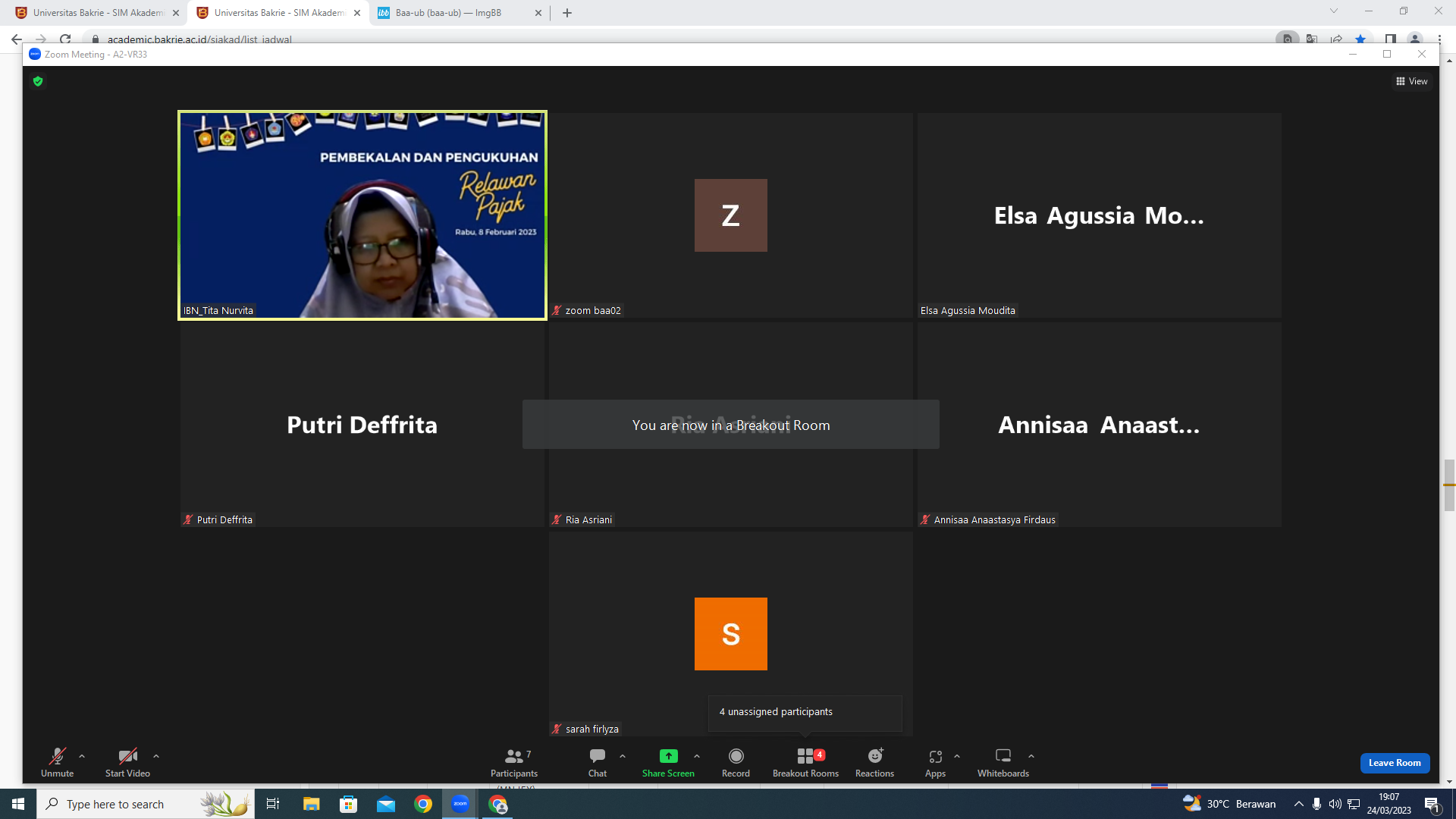Click the Leave Room button

(x=1395, y=763)
